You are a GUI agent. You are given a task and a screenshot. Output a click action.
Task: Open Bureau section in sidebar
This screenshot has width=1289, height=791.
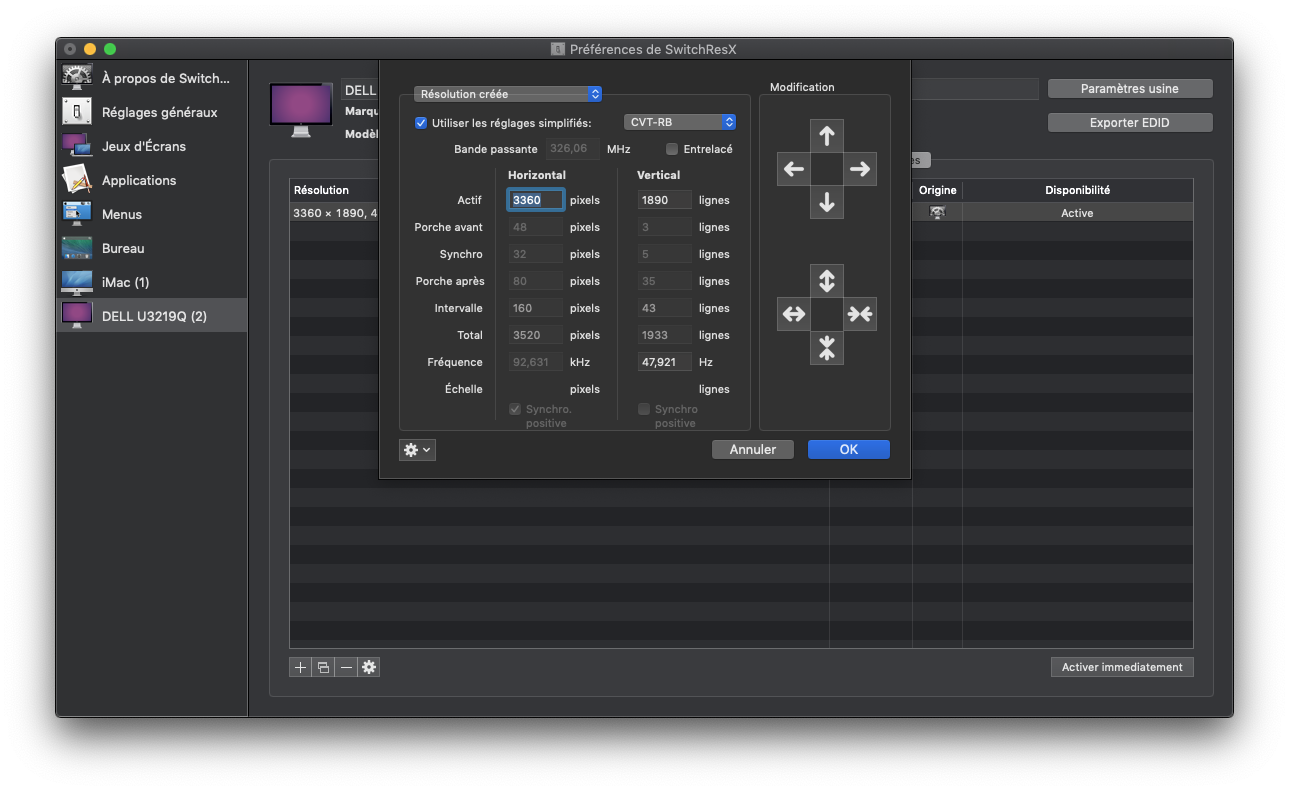click(x=151, y=248)
